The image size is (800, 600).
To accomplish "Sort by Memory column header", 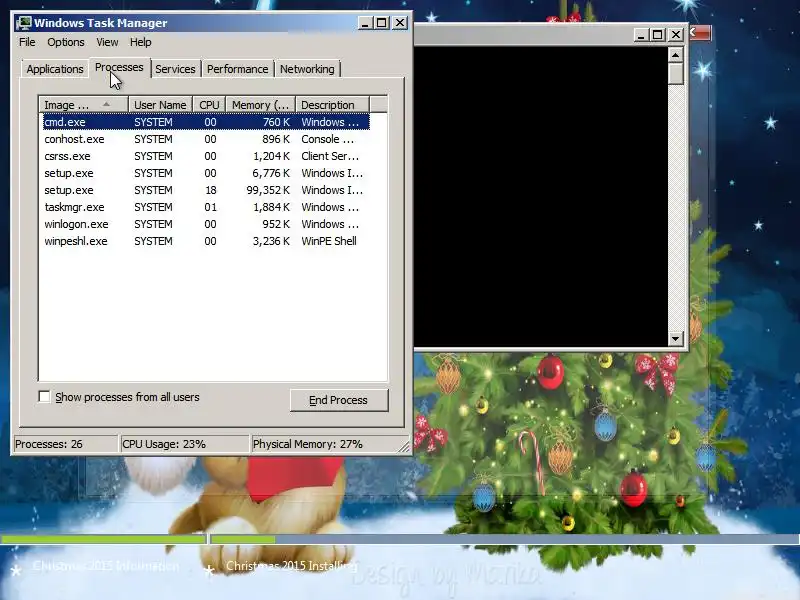I will [260, 105].
